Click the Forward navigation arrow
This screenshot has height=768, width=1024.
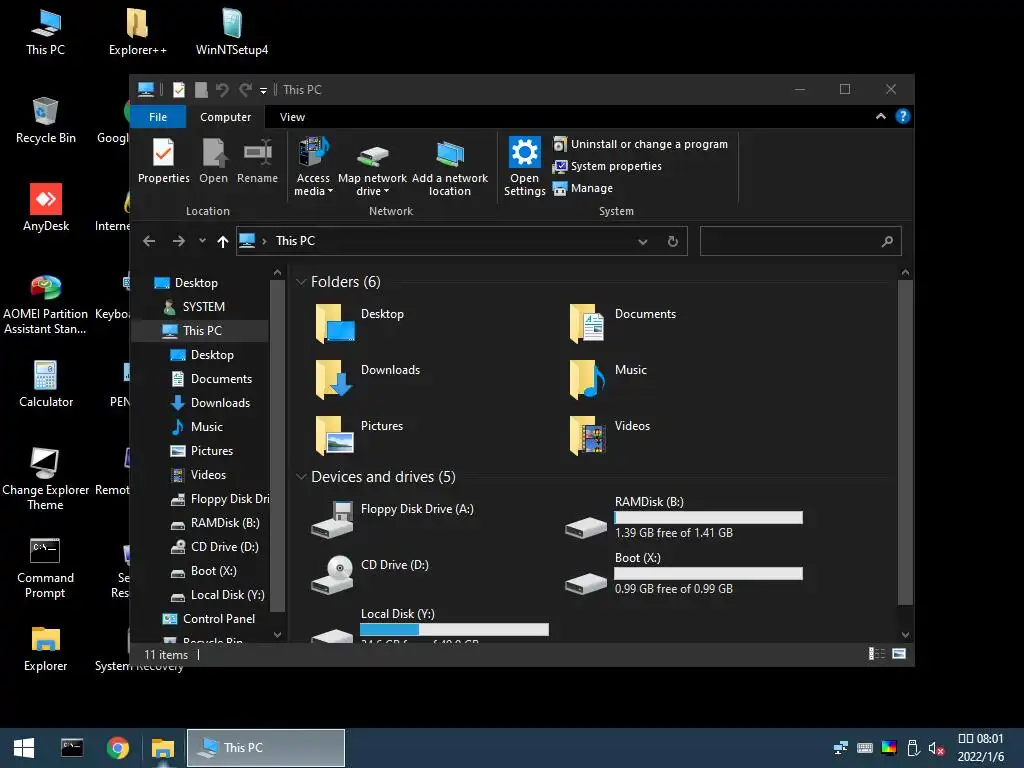click(178, 241)
